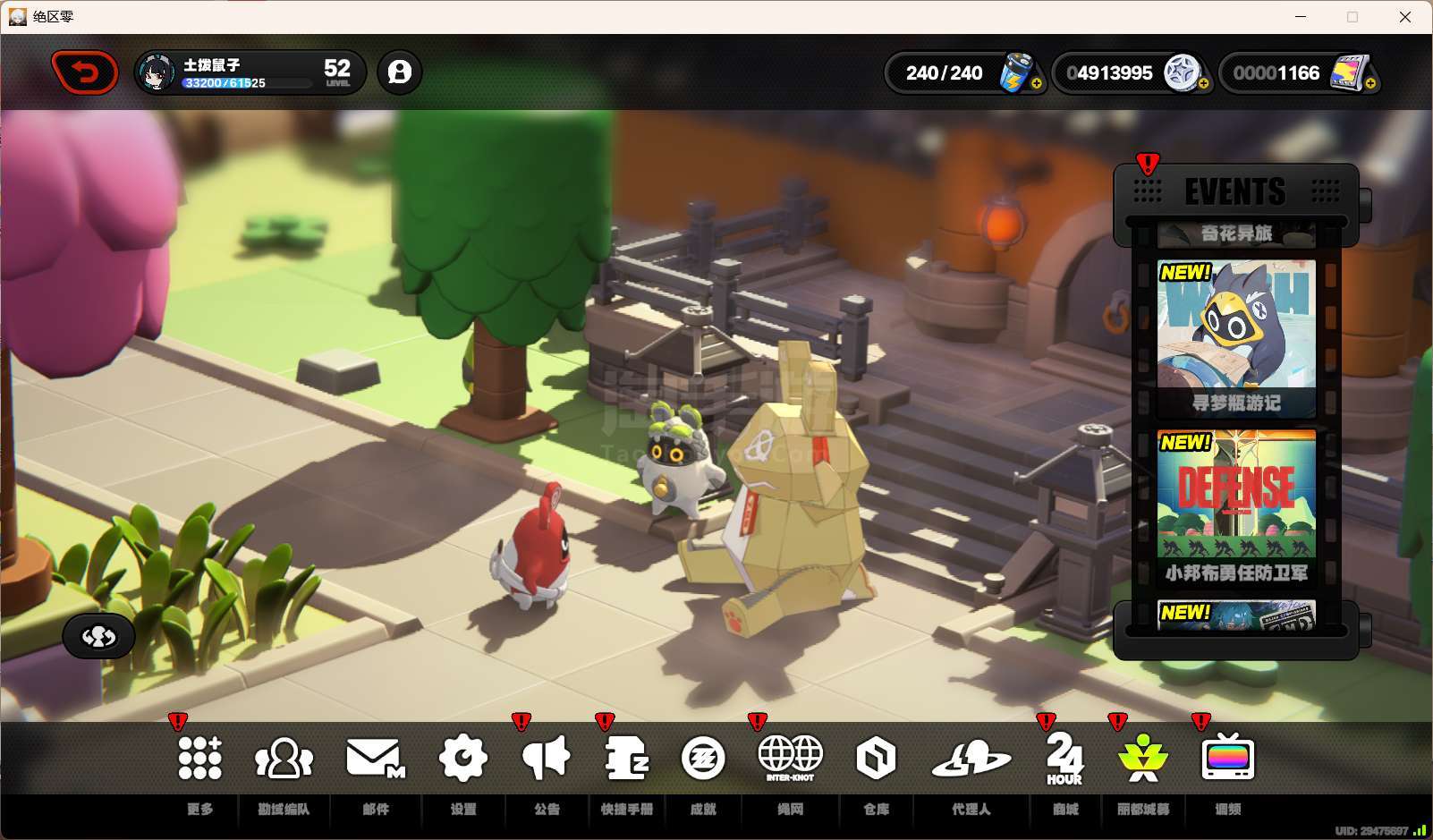Select the 公告 label
The image size is (1433, 840).
[x=547, y=809]
